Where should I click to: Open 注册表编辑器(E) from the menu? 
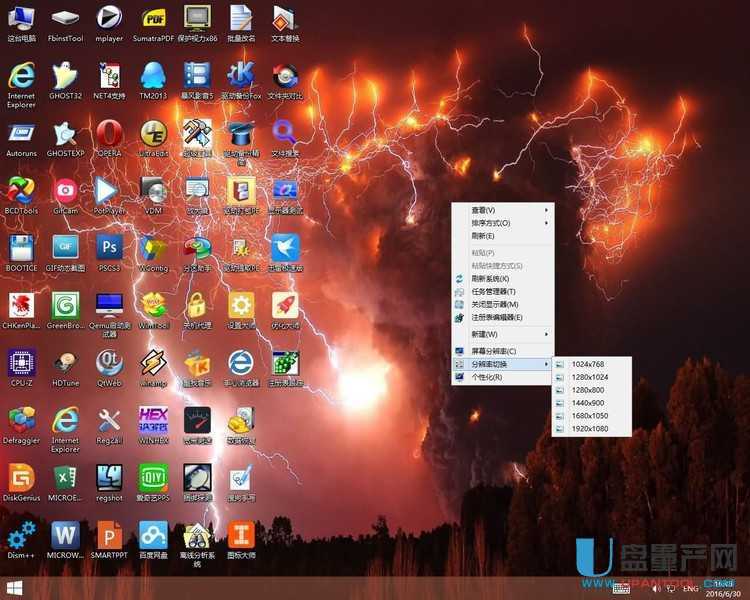coord(503,317)
